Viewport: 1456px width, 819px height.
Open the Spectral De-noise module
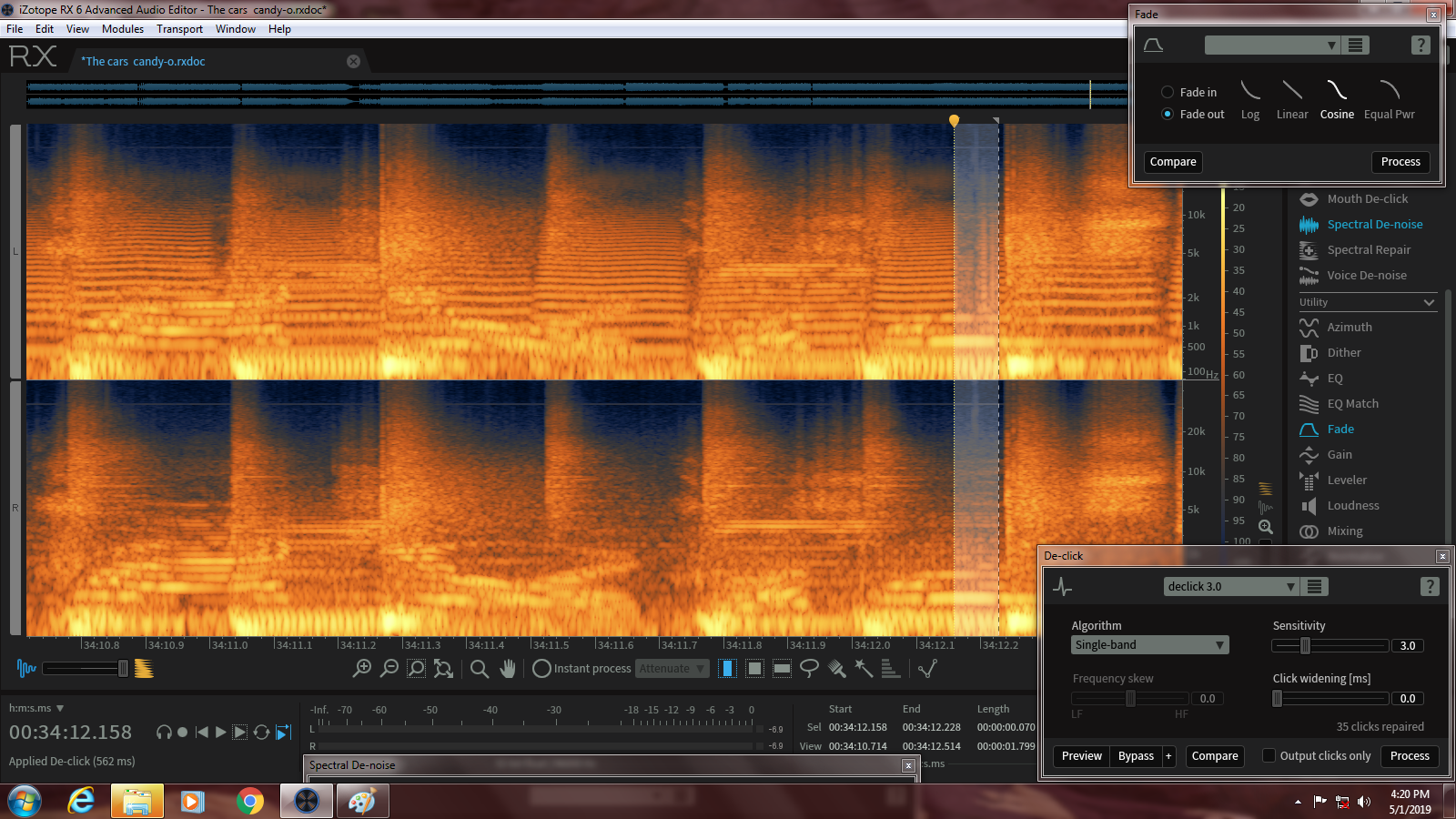(1374, 225)
